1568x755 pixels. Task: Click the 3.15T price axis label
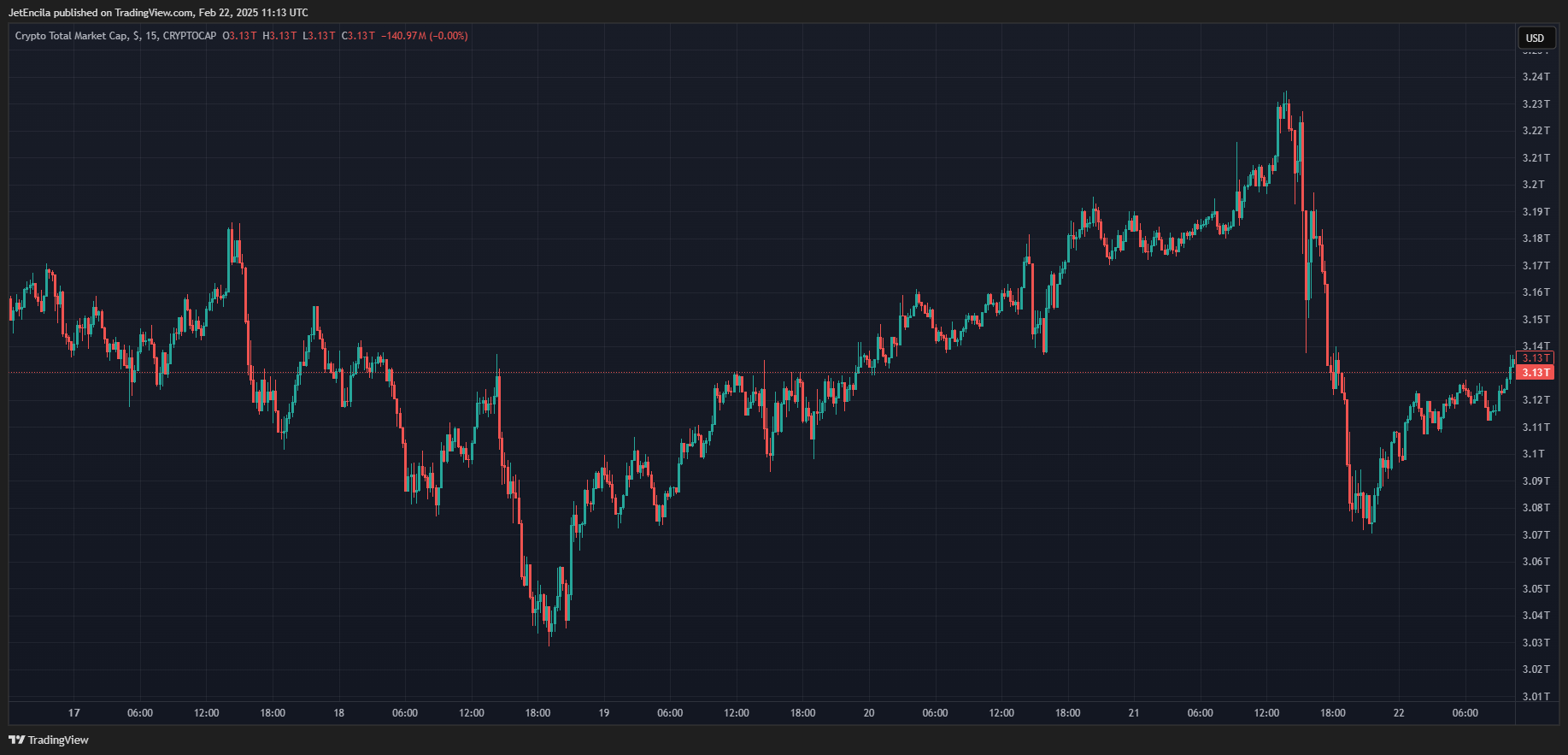tap(1536, 320)
